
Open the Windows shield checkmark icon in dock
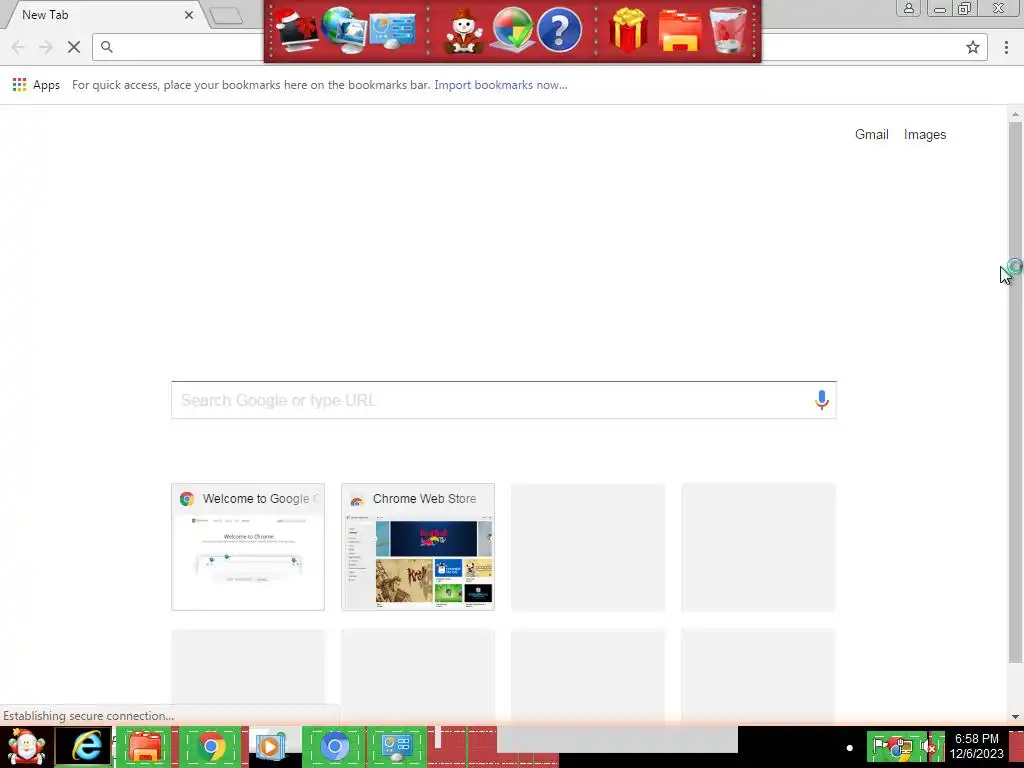pyautogui.click(x=512, y=30)
